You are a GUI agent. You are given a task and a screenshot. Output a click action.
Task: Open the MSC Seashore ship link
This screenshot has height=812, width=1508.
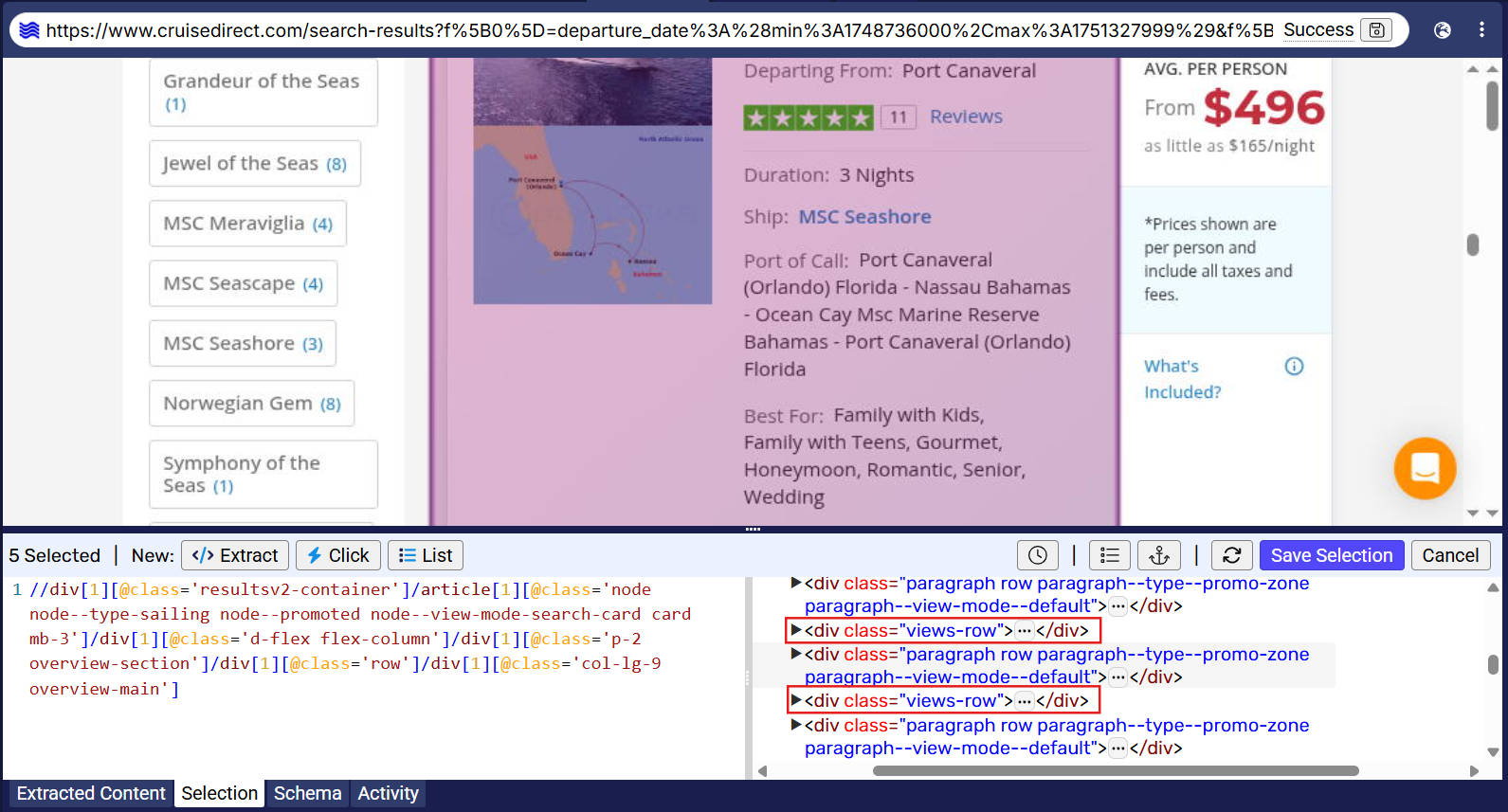[864, 217]
